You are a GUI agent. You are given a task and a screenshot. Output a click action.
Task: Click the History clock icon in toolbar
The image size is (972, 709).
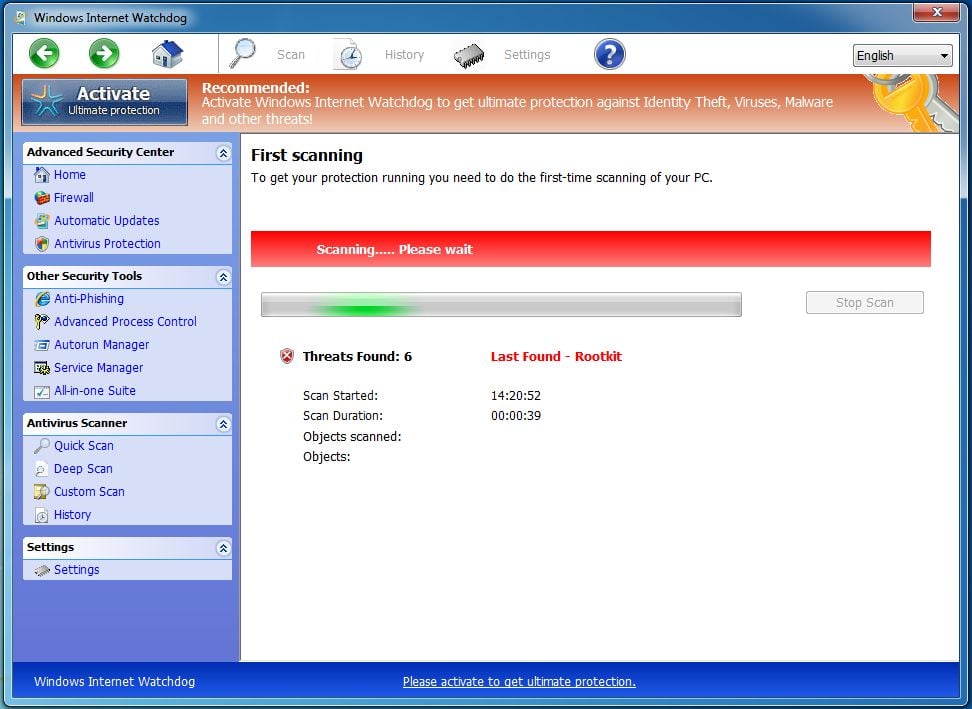(x=348, y=54)
